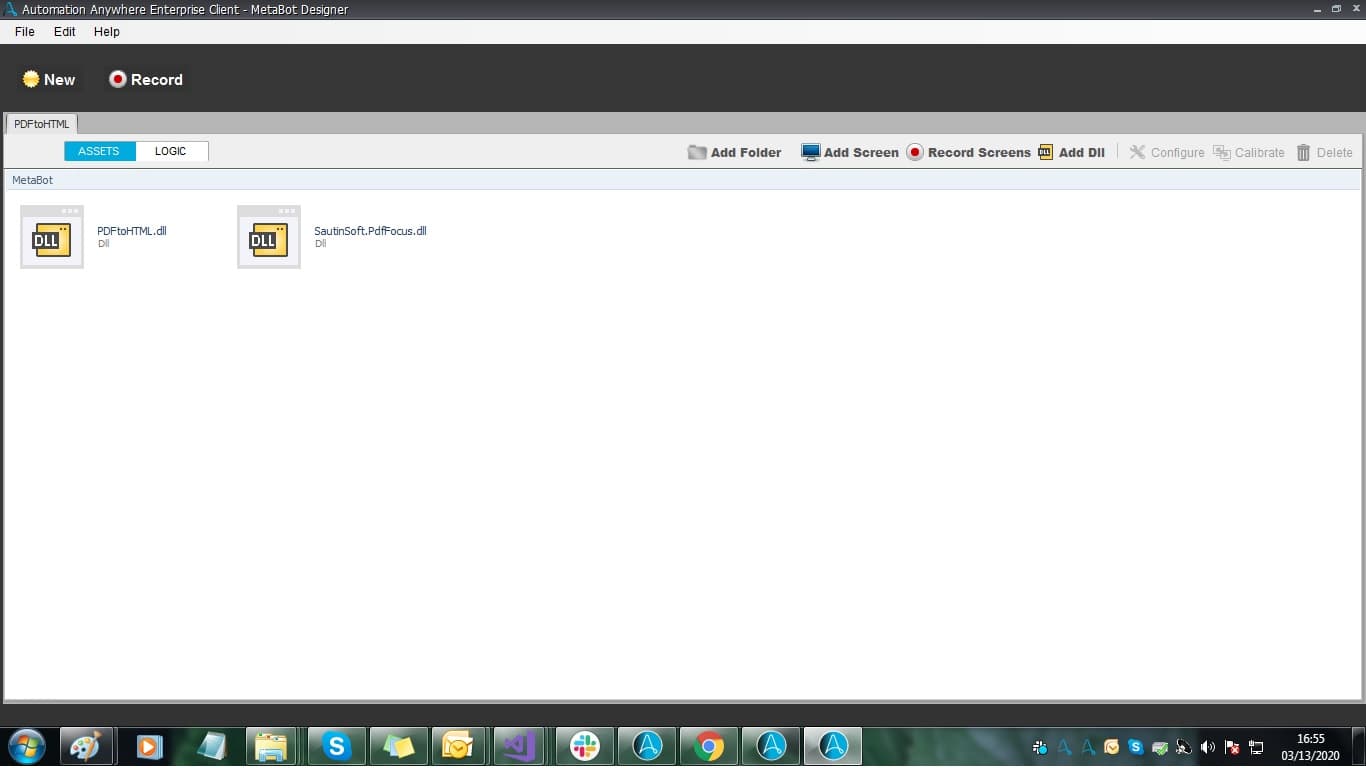Close the MetaBot Designer window
This screenshot has height=768, width=1366.
coord(1354,8)
